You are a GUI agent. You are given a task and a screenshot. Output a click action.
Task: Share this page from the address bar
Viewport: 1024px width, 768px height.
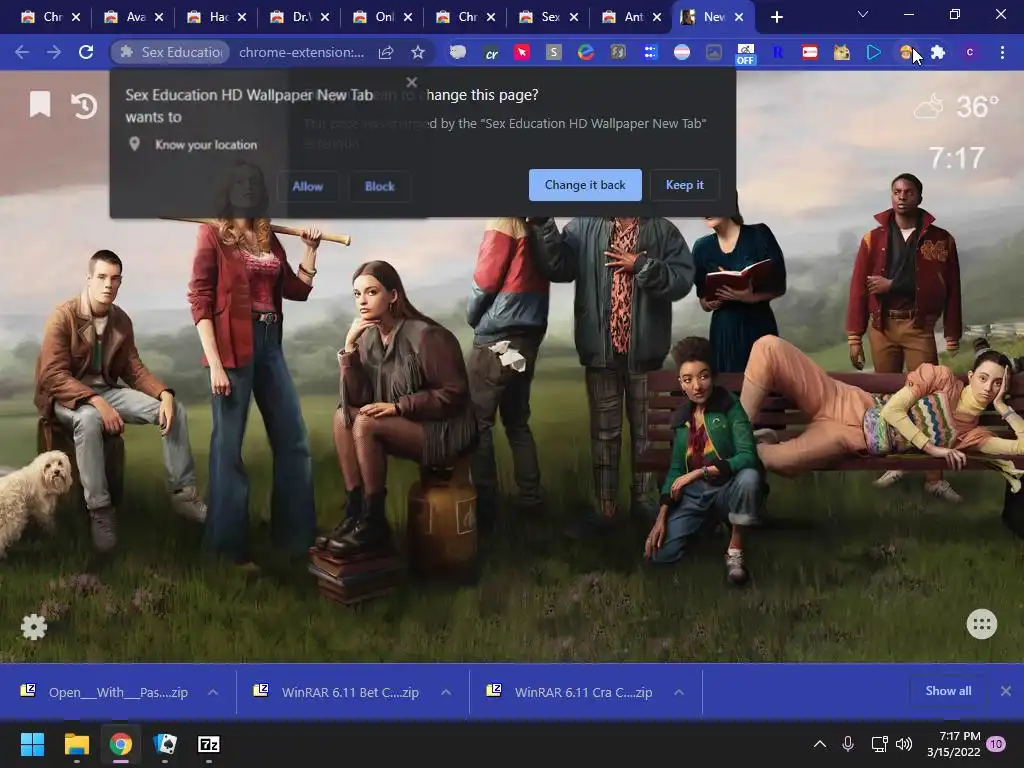click(386, 52)
